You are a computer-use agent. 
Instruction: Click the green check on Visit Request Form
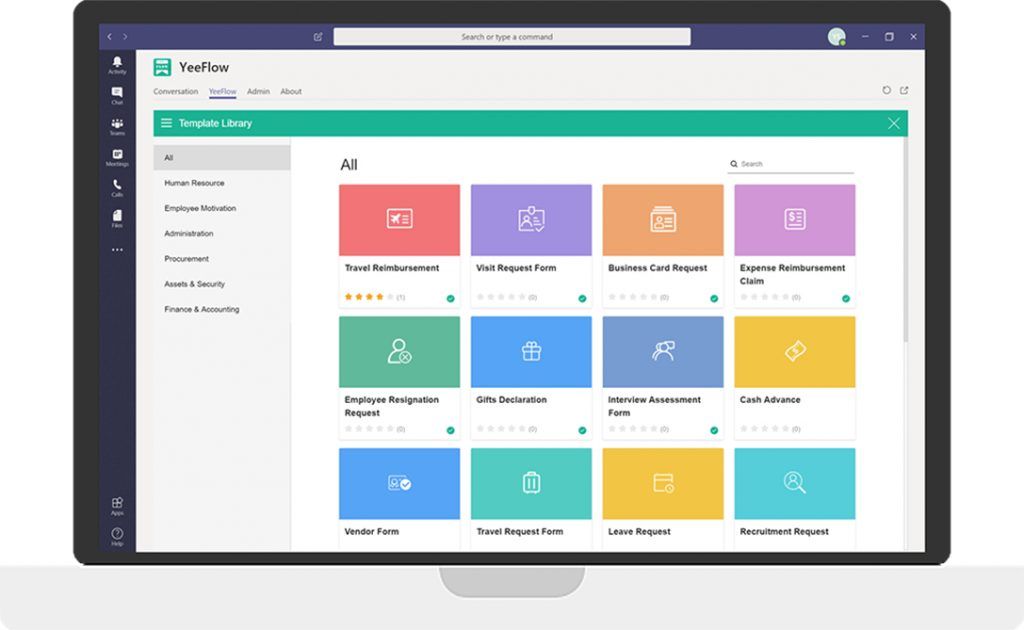tap(582, 298)
